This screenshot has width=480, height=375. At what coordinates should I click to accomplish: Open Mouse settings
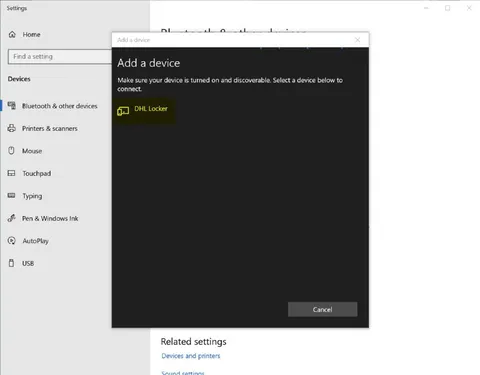click(x=32, y=151)
